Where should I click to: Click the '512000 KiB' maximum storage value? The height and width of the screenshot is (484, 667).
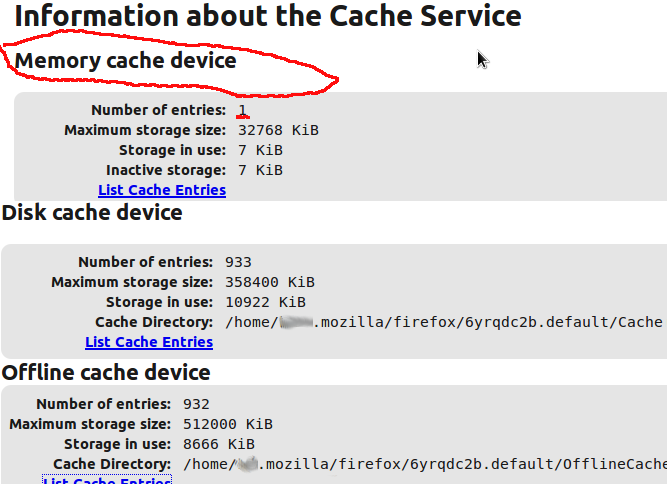tap(228, 424)
